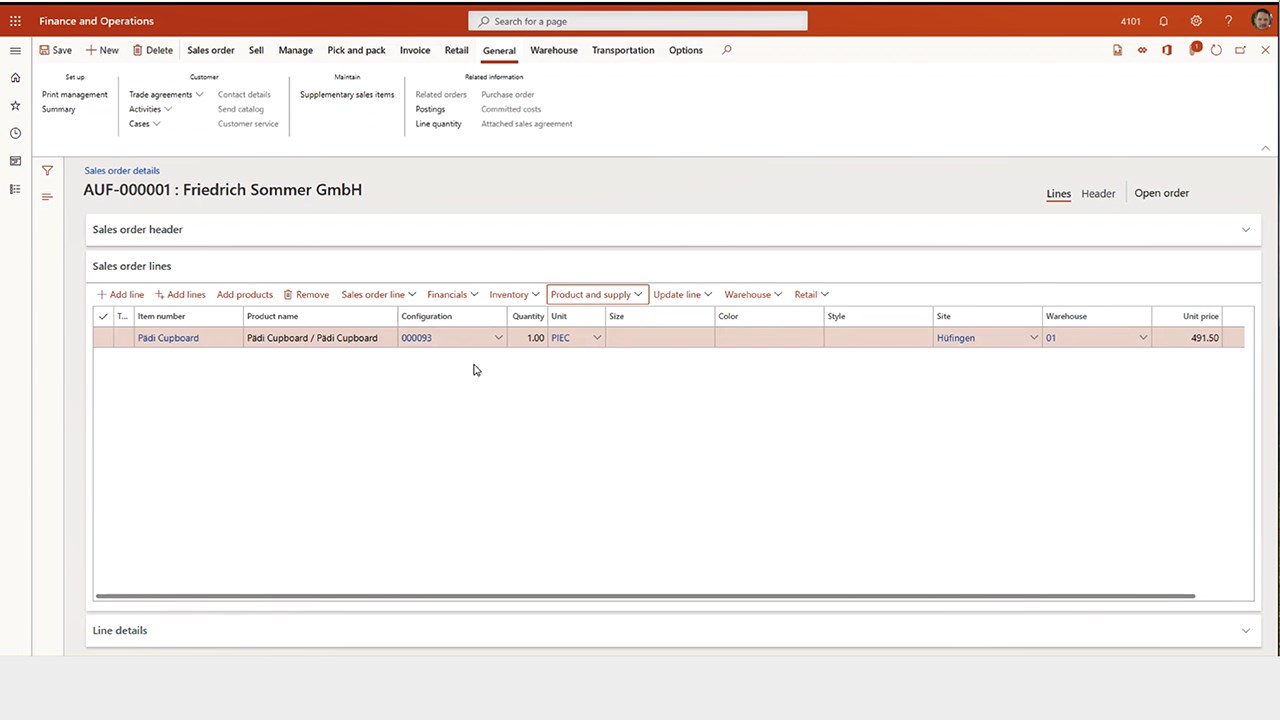Open message center icon with badge

[1193, 49]
